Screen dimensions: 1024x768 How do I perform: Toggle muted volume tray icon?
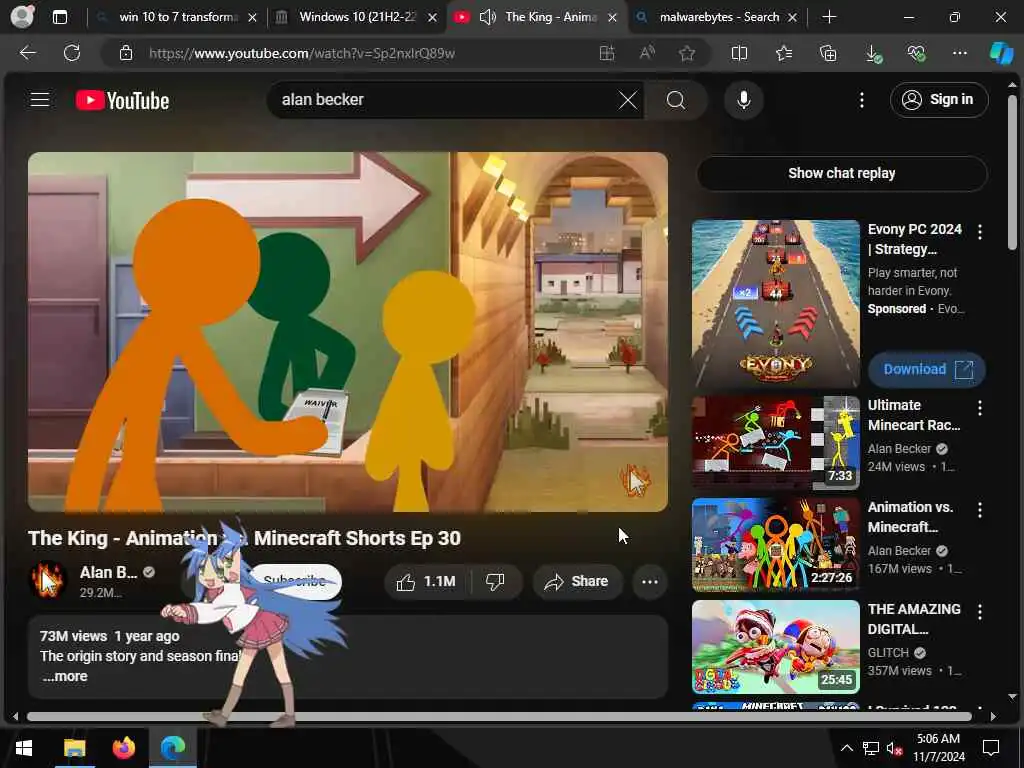894,748
